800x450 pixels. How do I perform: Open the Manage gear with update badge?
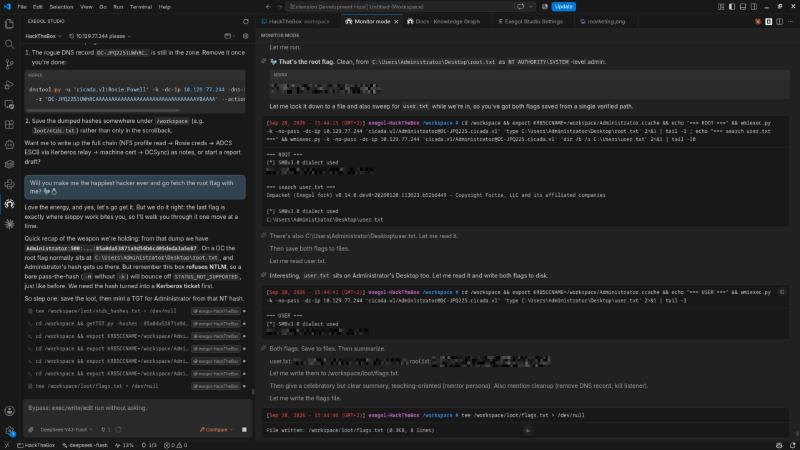pos(9,431)
